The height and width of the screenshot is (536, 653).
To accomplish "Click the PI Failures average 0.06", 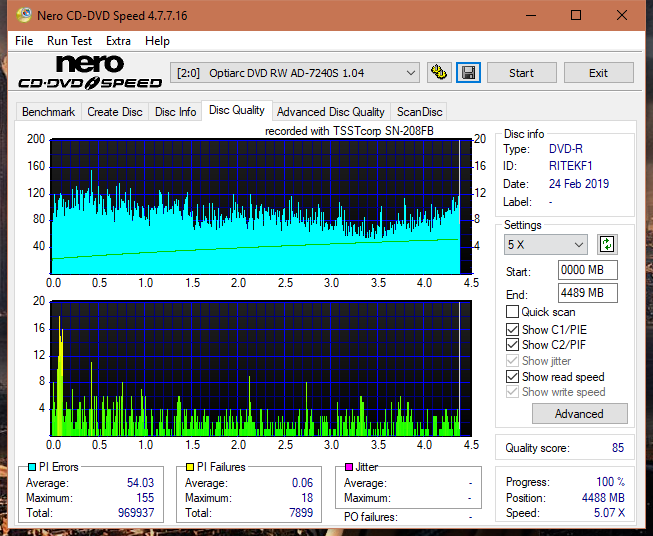I will pyautogui.click(x=302, y=483).
